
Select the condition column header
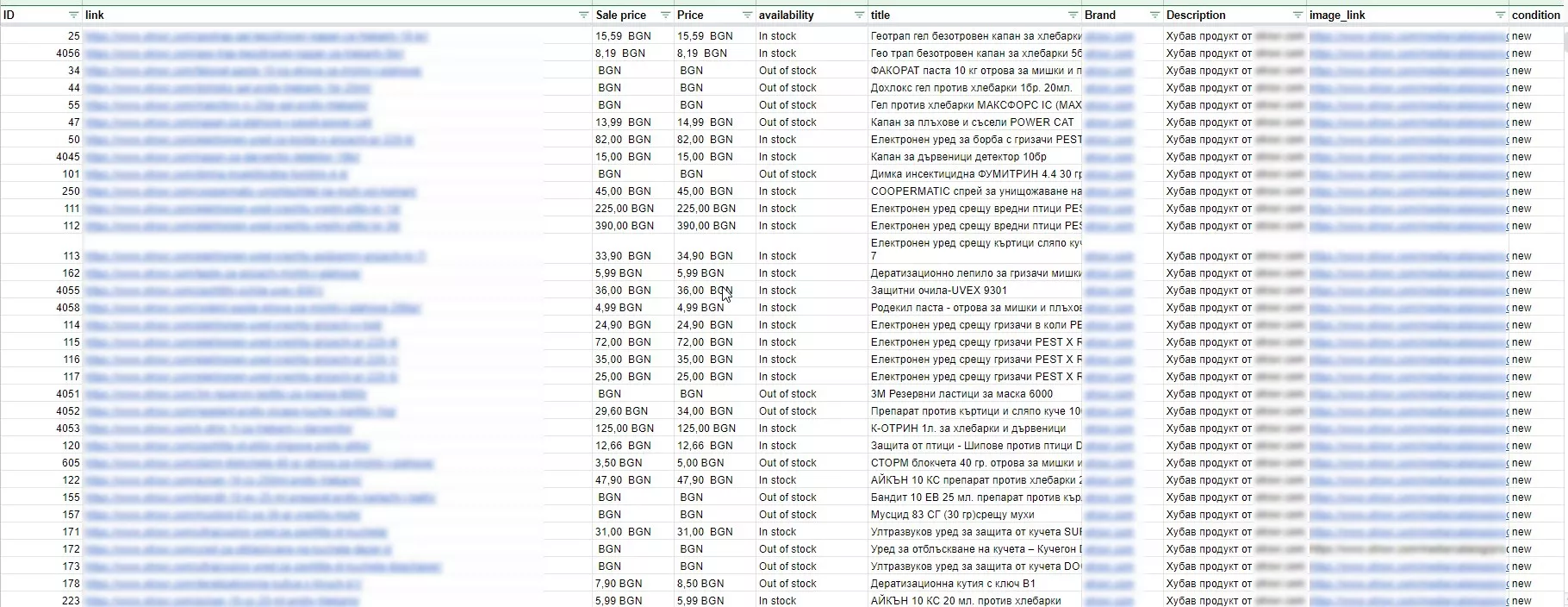(1538, 16)
